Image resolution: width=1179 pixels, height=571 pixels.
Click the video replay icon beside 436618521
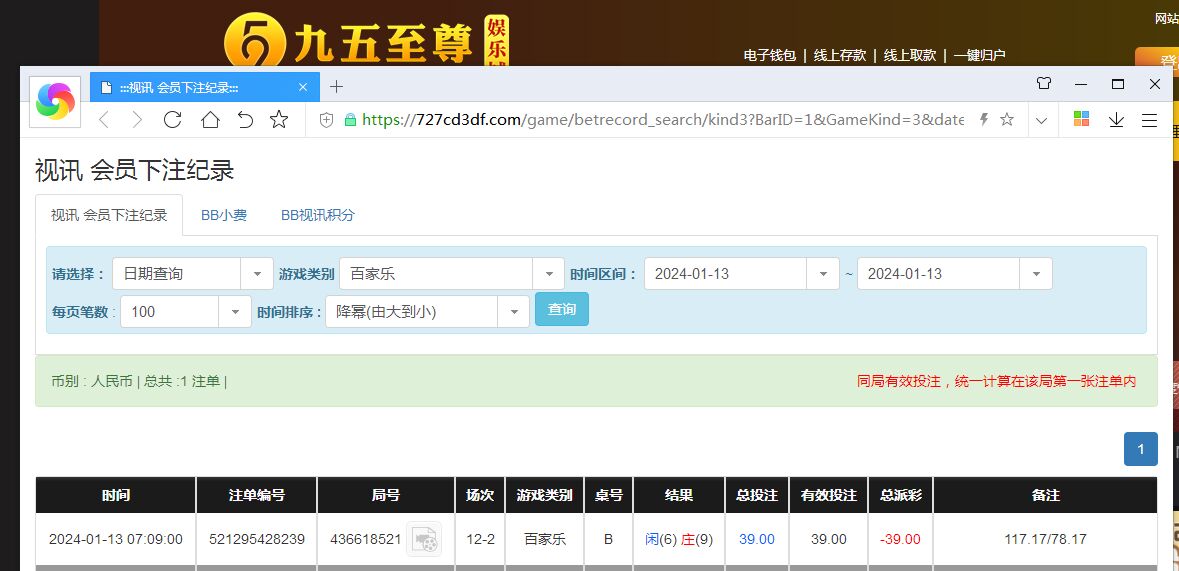tap(424, 539)
